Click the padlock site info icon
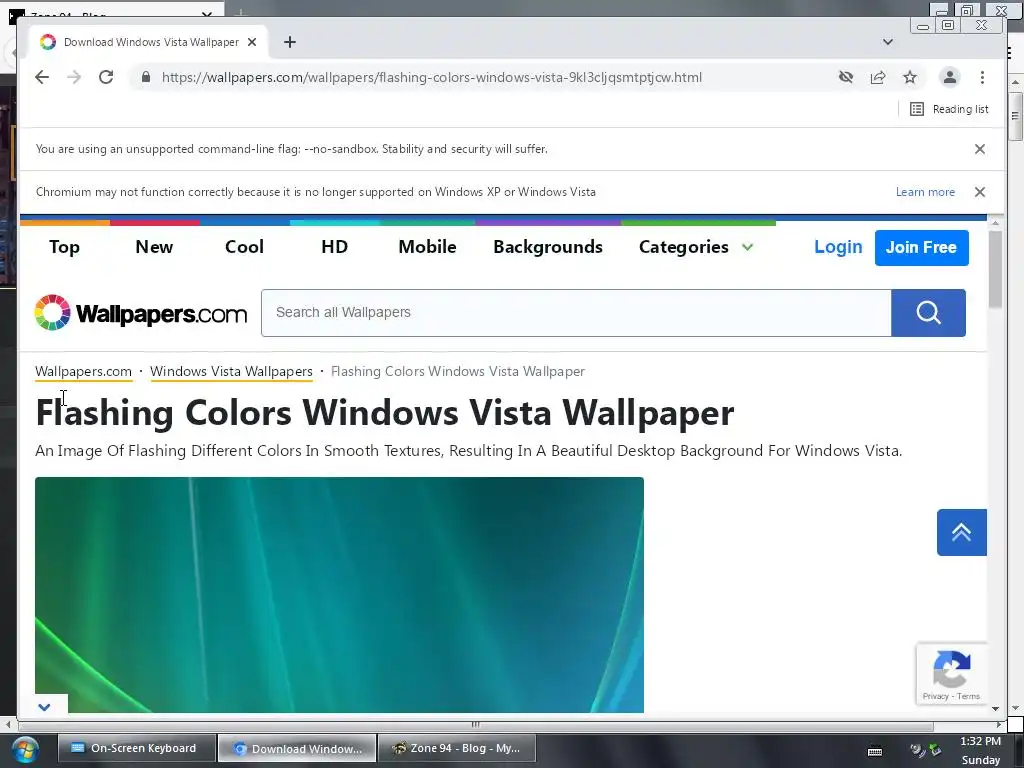The width and height of the screenshot is (1024, 768). click(146, 77)
